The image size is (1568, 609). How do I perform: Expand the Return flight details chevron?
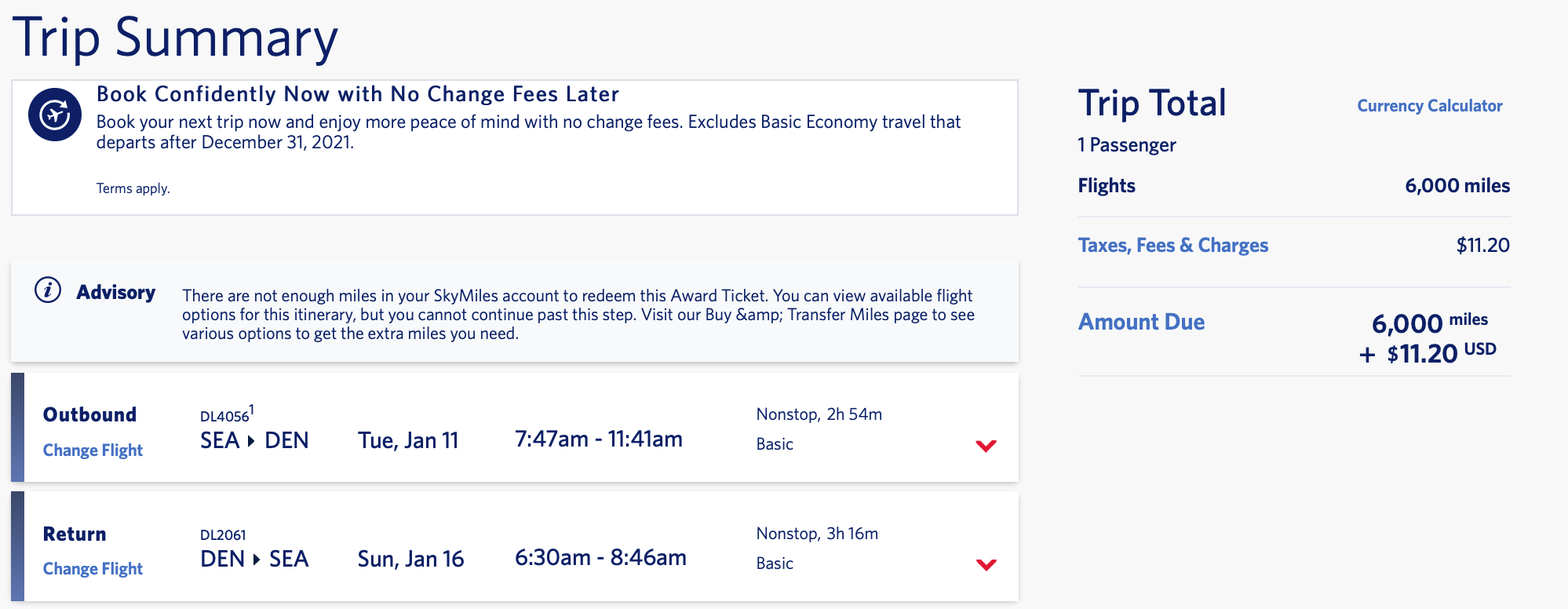986,564
